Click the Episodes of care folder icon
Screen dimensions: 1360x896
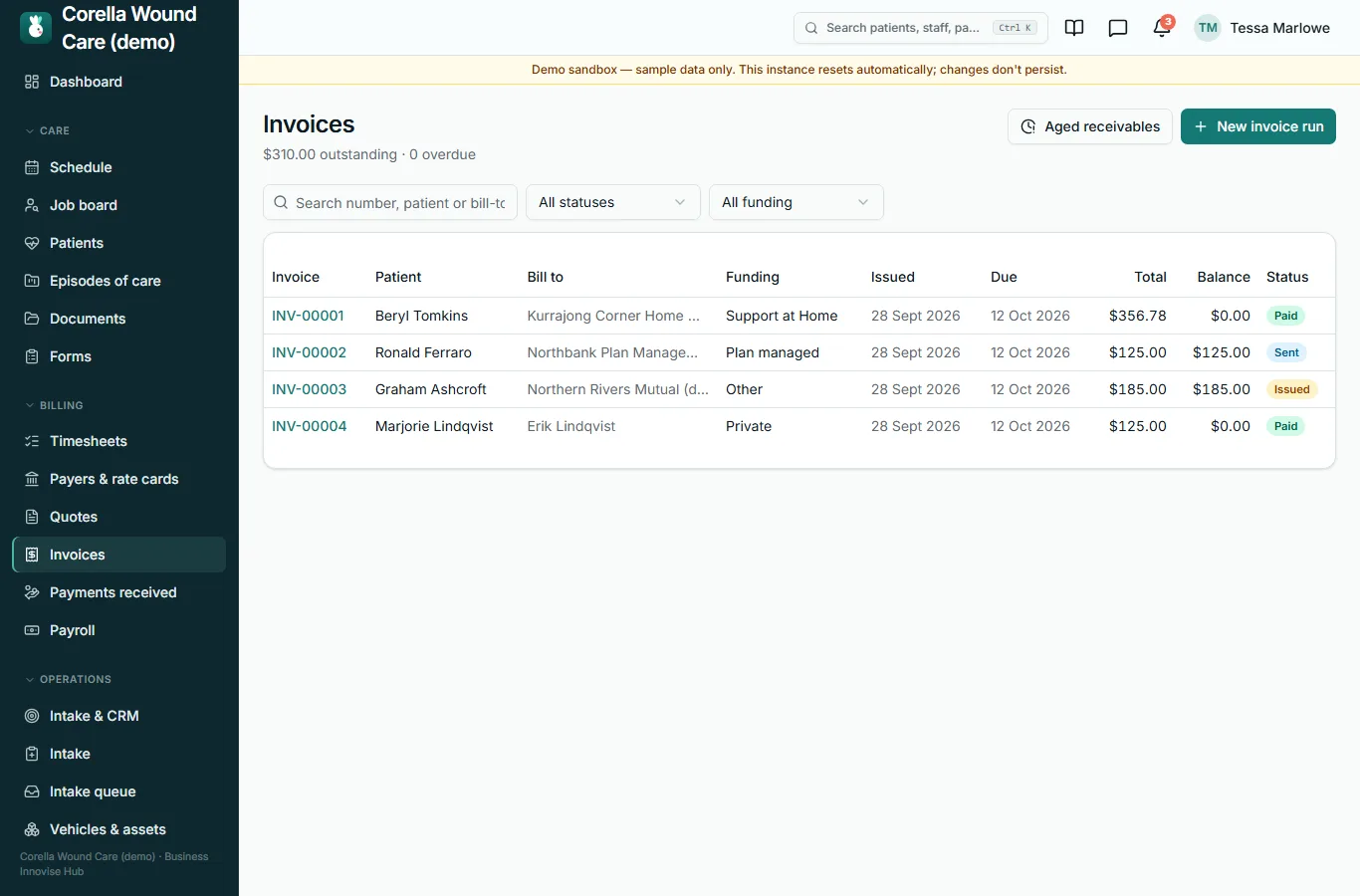pos(32,281)
